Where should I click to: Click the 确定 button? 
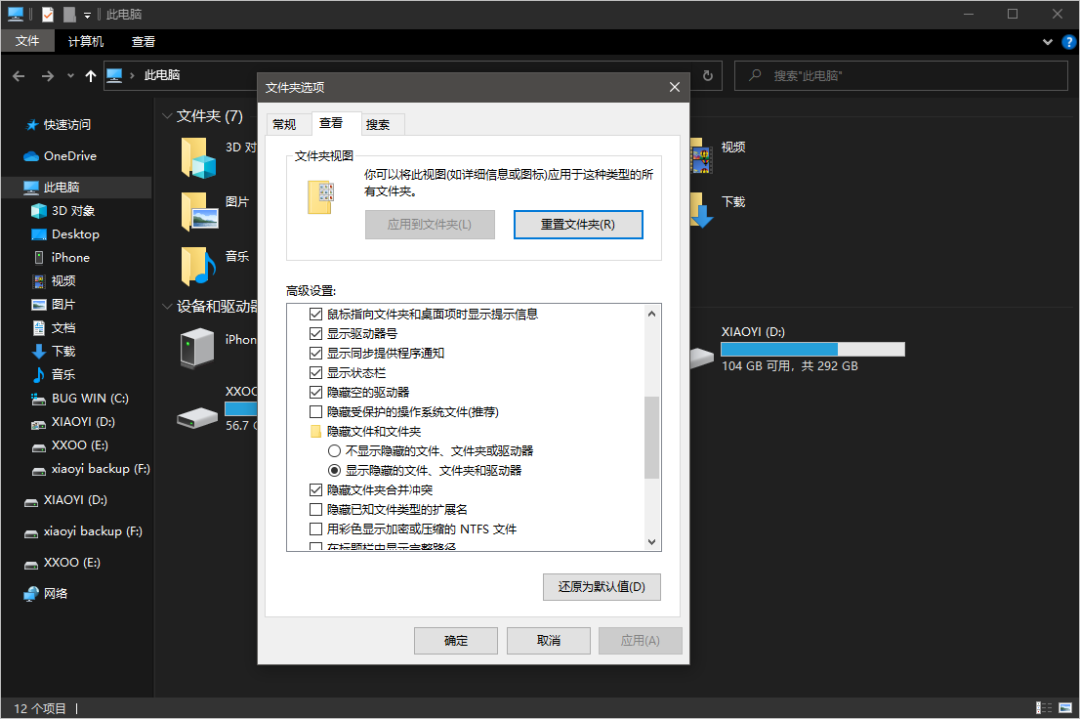pyautogui.click(x=455, y=640)
